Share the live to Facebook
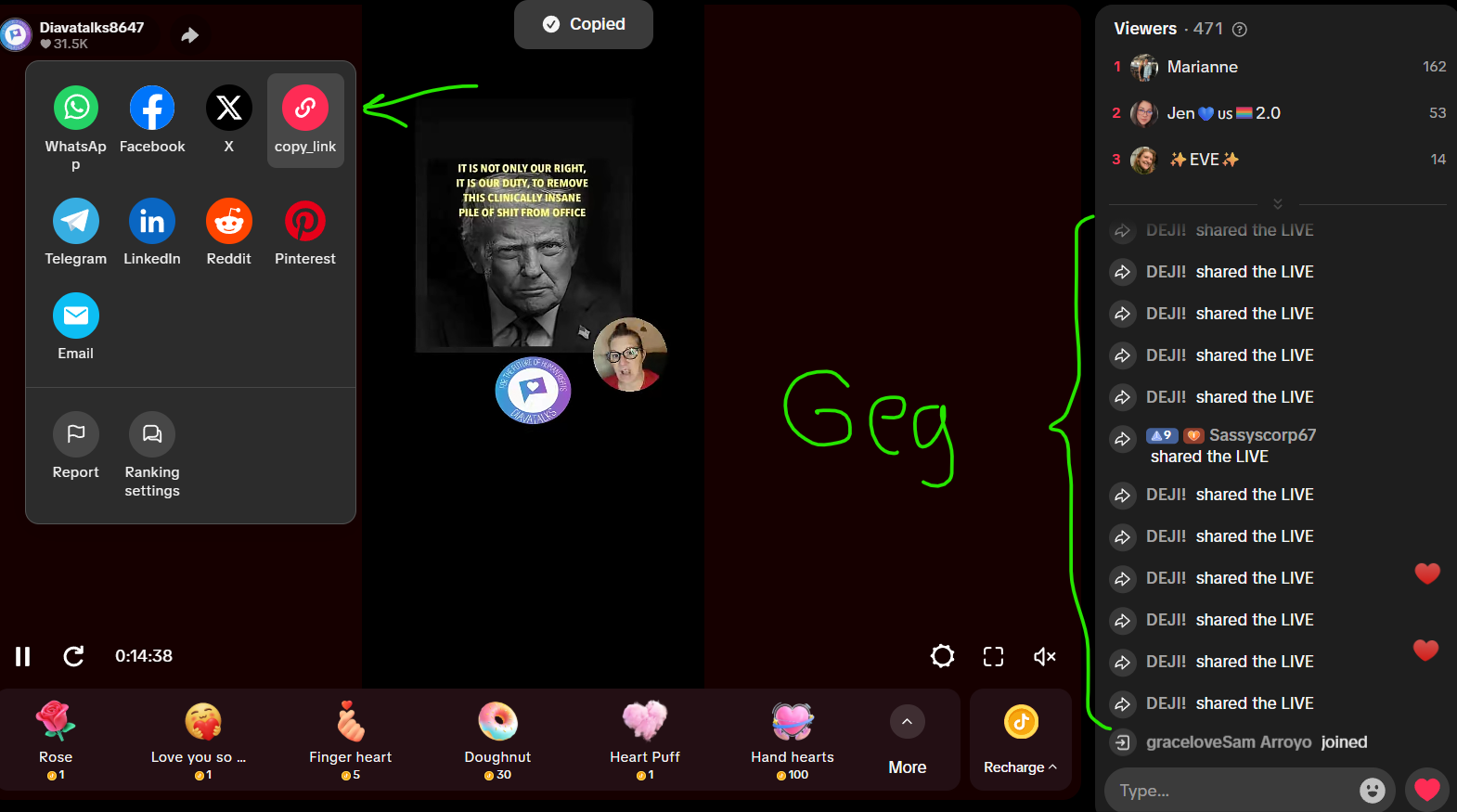This screenshot has height=812, width=1457. [x=152, y=109]
